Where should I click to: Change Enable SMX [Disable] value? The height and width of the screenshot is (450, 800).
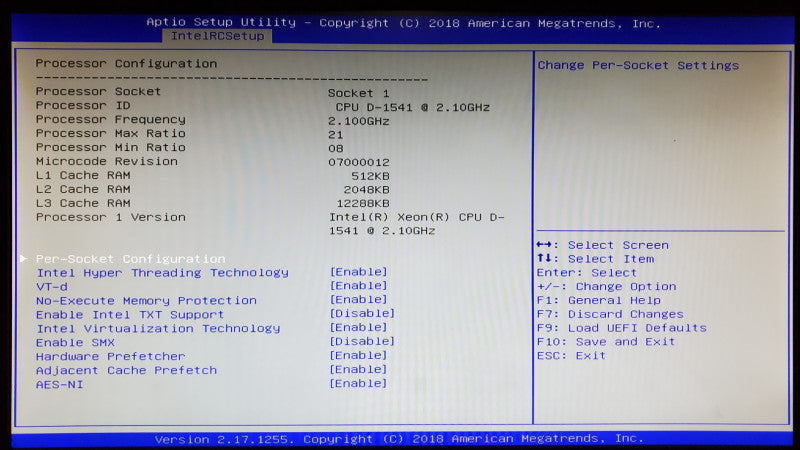[362, 341]
